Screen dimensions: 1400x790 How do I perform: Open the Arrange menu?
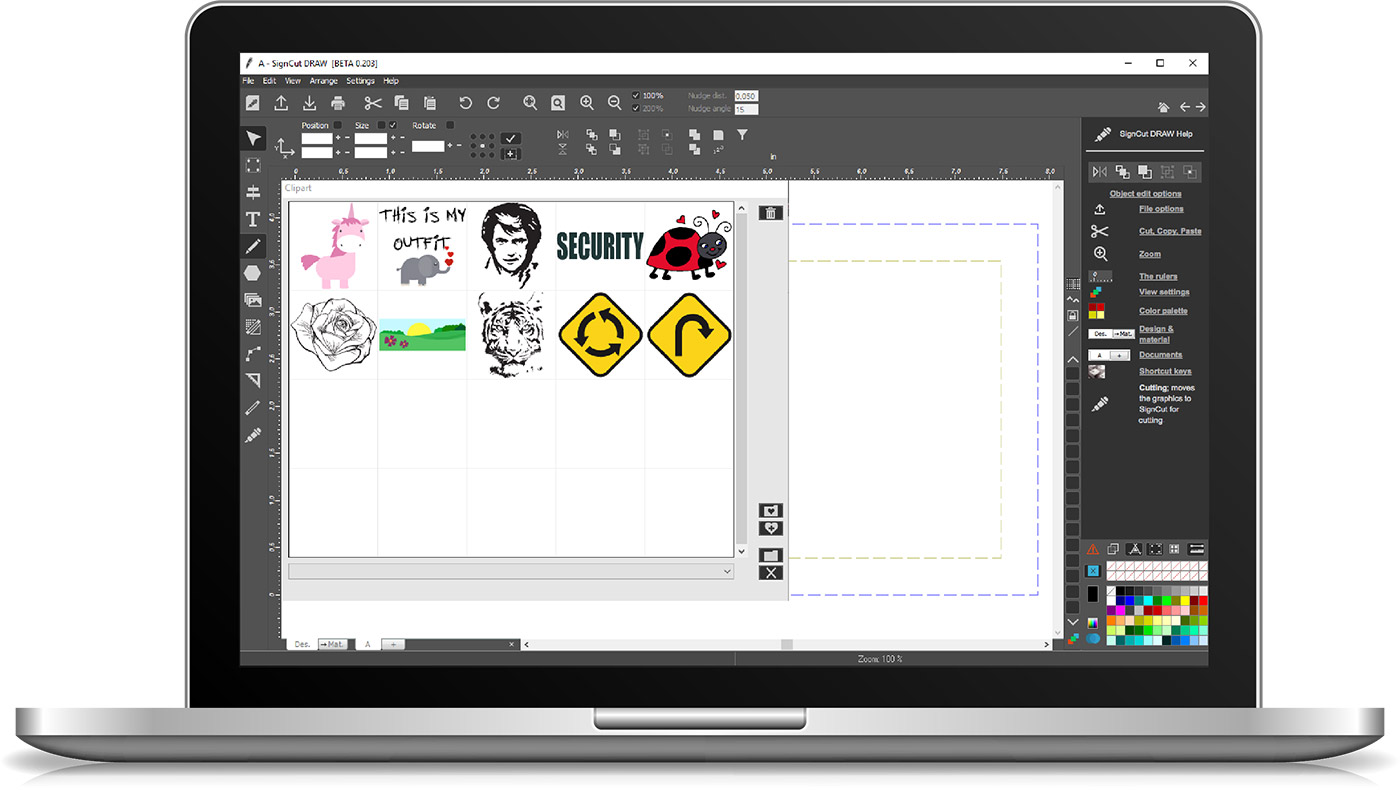[x=323, y=81]
